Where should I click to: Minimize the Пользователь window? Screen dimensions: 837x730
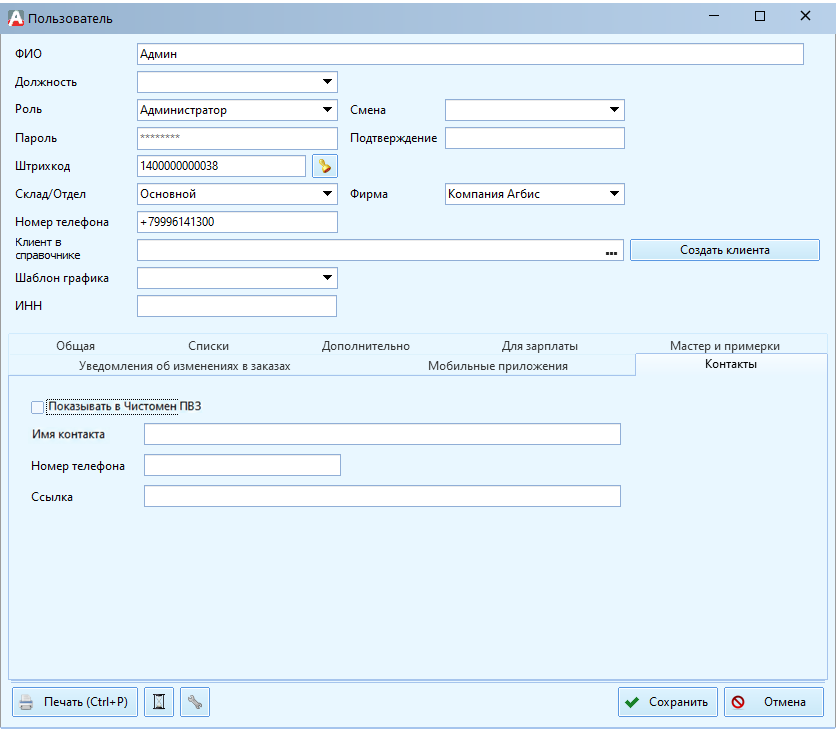click(x=714, y=17)
